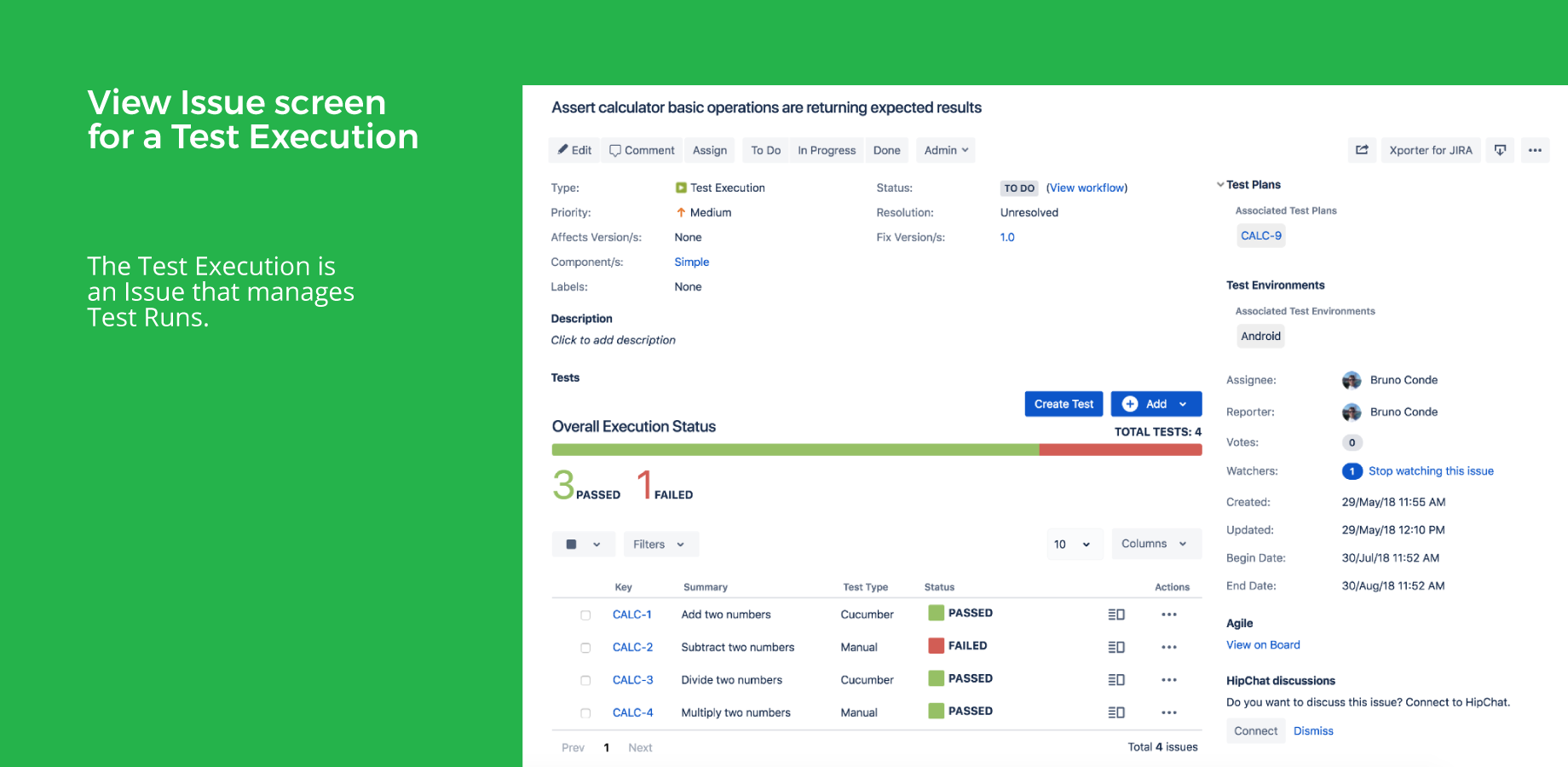The width and height of the screenshot is (1568, 767).
Task: Open actions menu for CALC-1 row
Action: [1169, 614]
